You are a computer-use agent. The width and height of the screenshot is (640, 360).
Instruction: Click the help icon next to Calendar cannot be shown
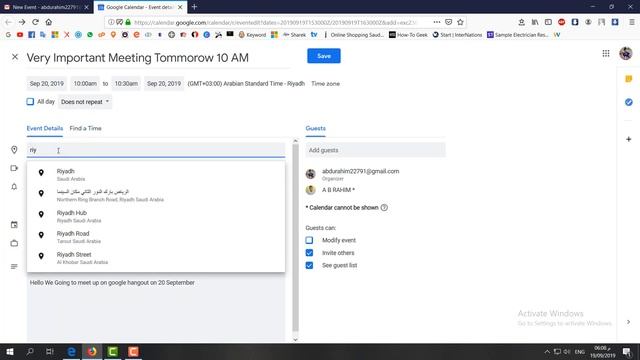(384, 207)
